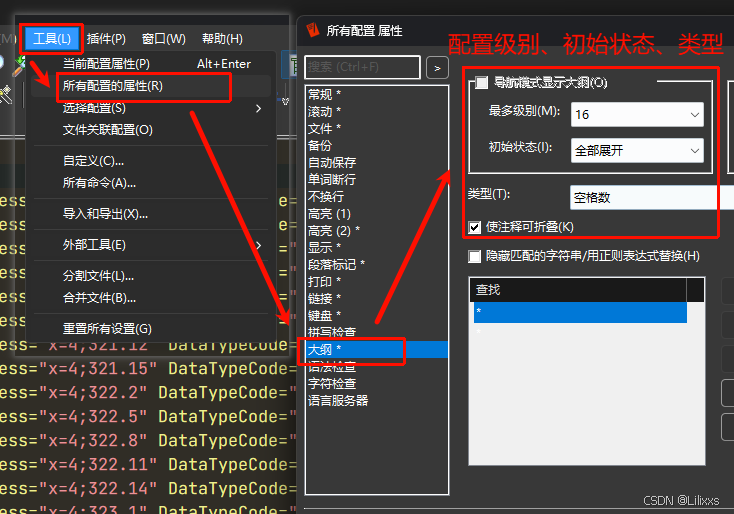
Task: Select the highlighted 大纲 category
Action: (376, 350)
